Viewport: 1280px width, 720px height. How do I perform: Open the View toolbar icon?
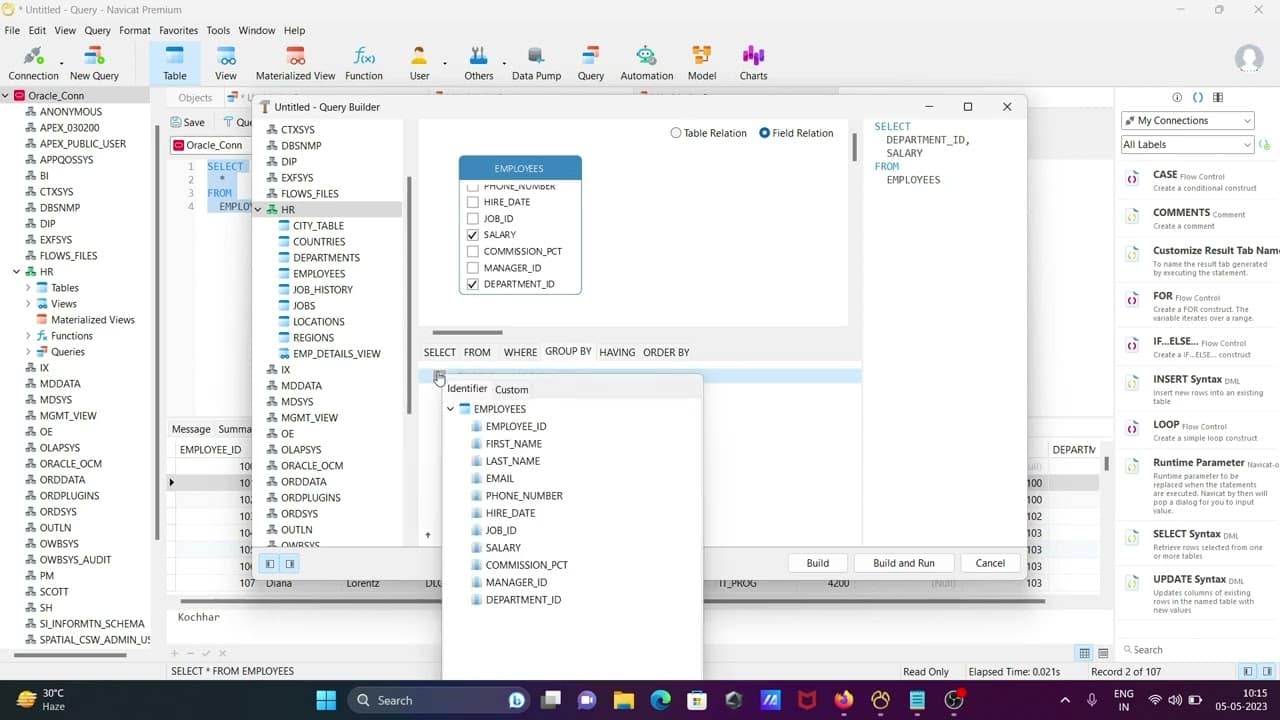pos(226,63)
